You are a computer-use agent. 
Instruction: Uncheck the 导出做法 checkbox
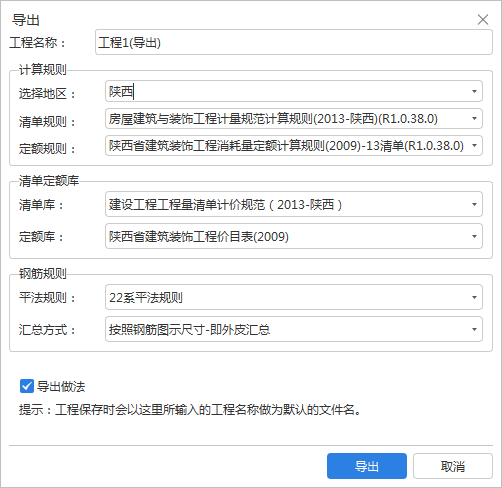tap(27, 386)
